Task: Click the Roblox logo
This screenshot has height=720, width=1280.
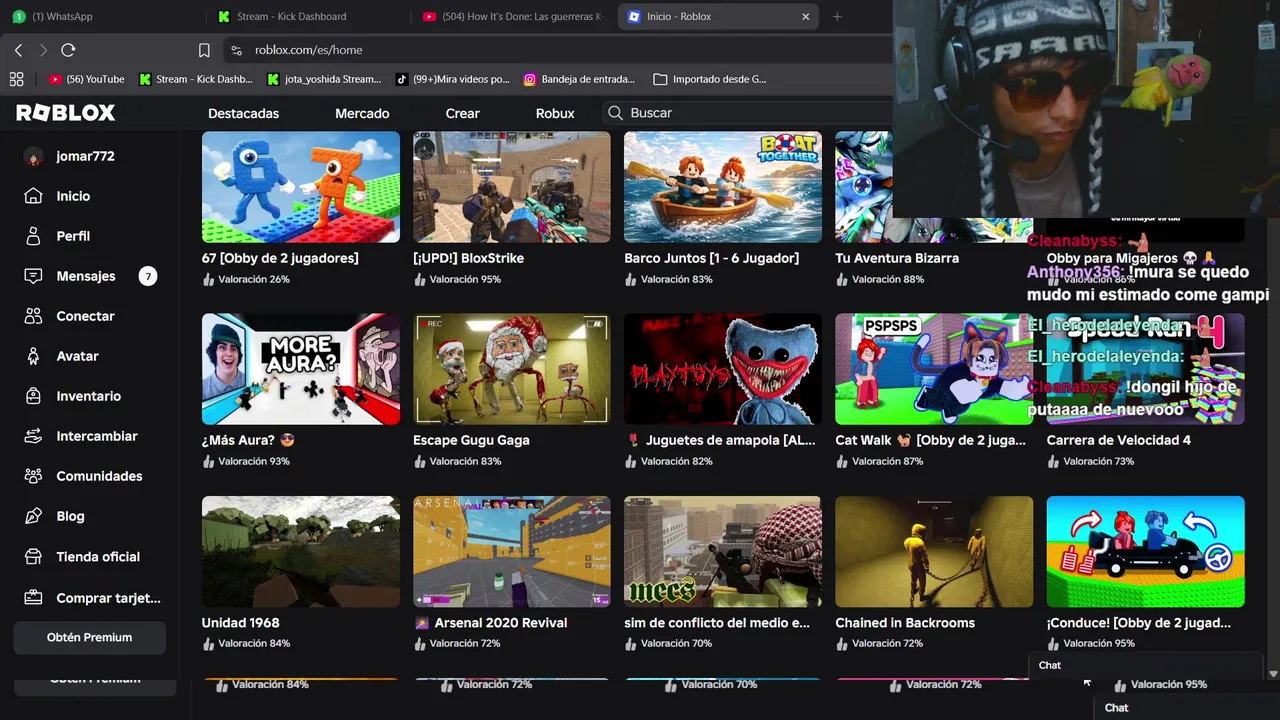Action: pyautogui.click(x=66, y=113)
